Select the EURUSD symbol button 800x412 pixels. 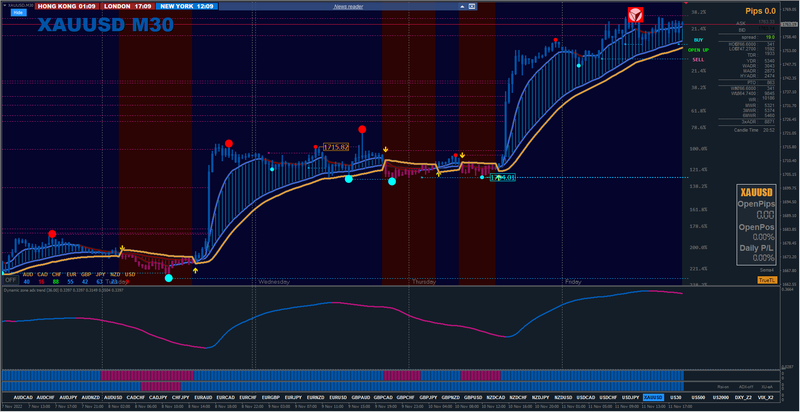338,397
